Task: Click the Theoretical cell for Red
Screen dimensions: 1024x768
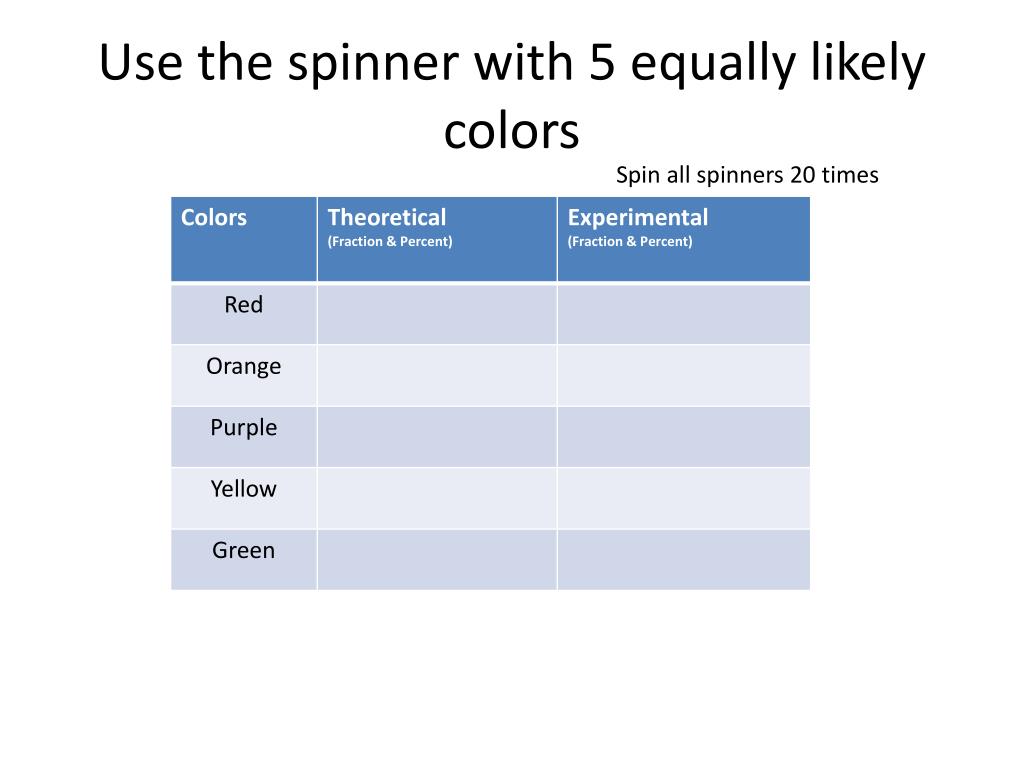Action: pos(437,314)
